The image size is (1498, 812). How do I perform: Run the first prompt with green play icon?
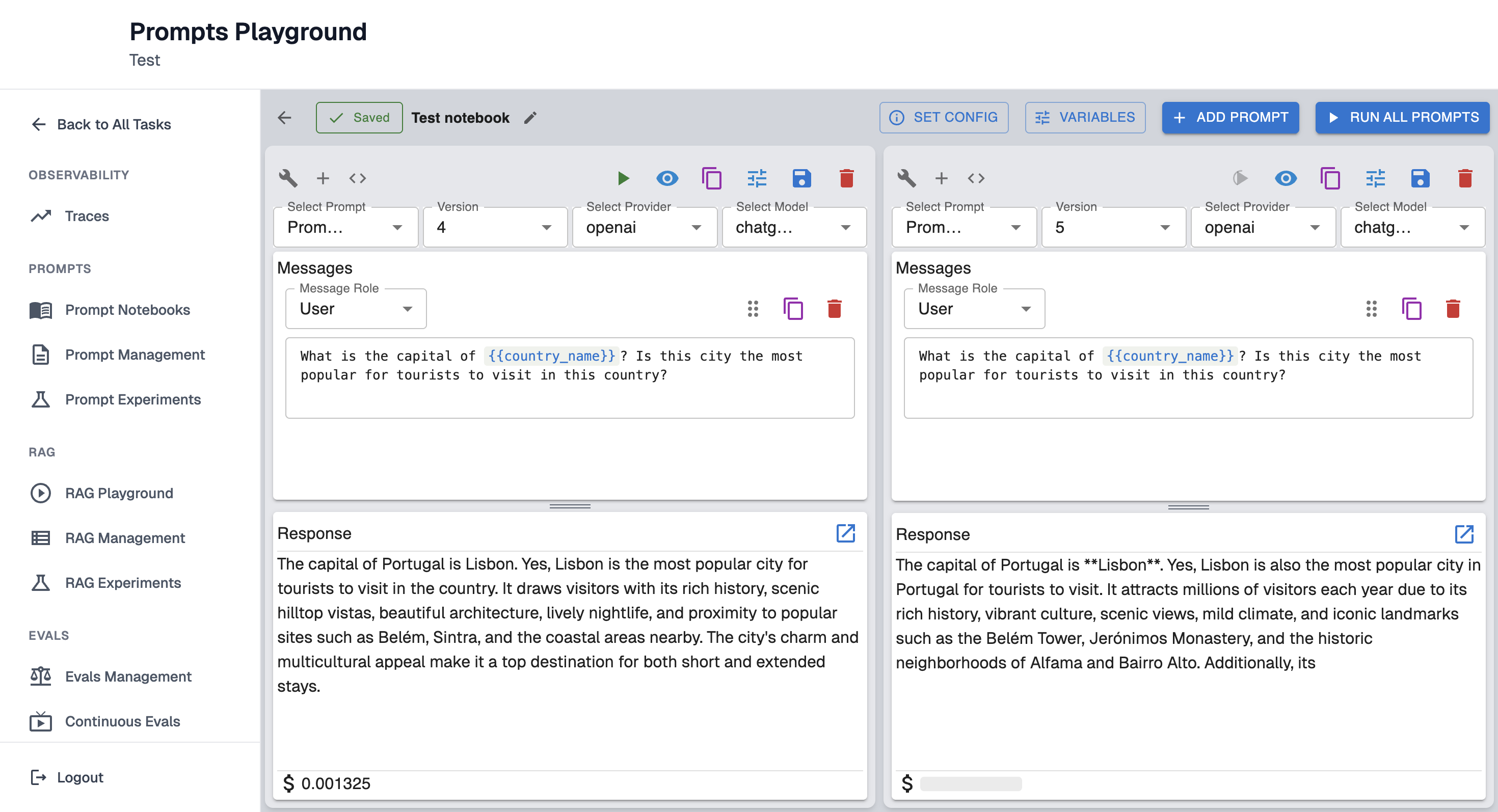pos(623,178)
